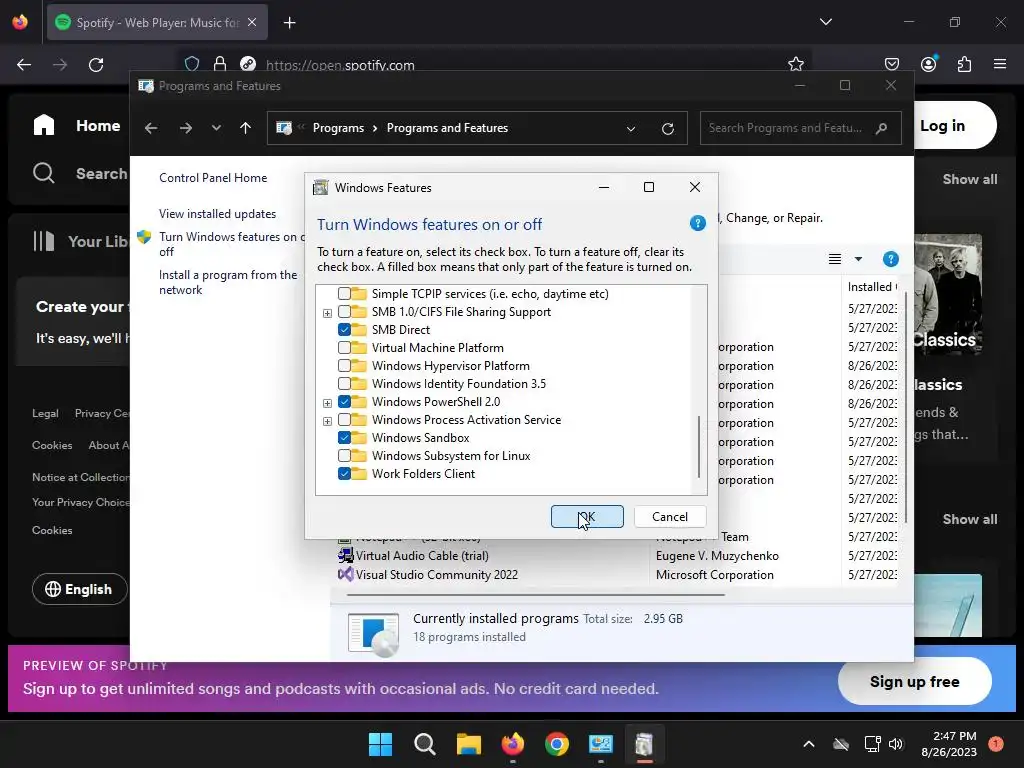Viewport: 1024px width, 768px height.
Task: Uncheck the SMB Direct checkbox
Action: 344,330
